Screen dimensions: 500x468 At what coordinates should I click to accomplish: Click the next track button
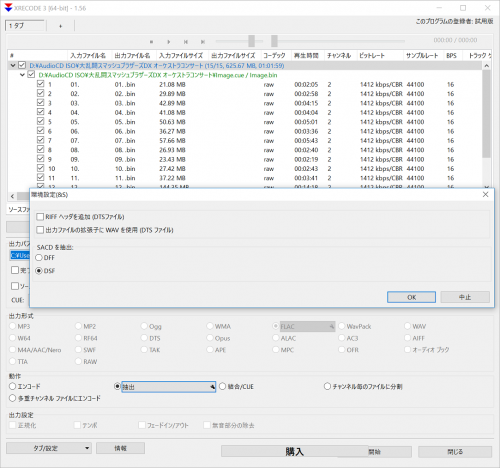pos(203,42)
